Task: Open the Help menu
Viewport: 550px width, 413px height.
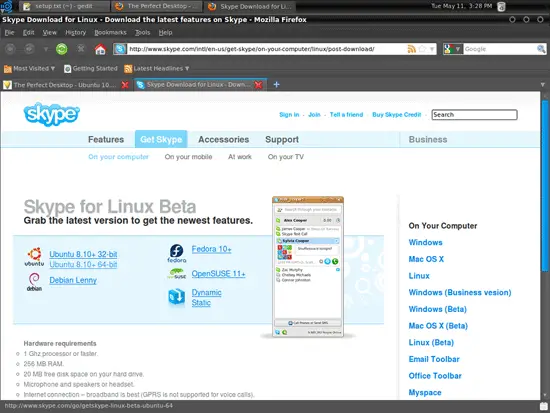Action: [165, 33]
